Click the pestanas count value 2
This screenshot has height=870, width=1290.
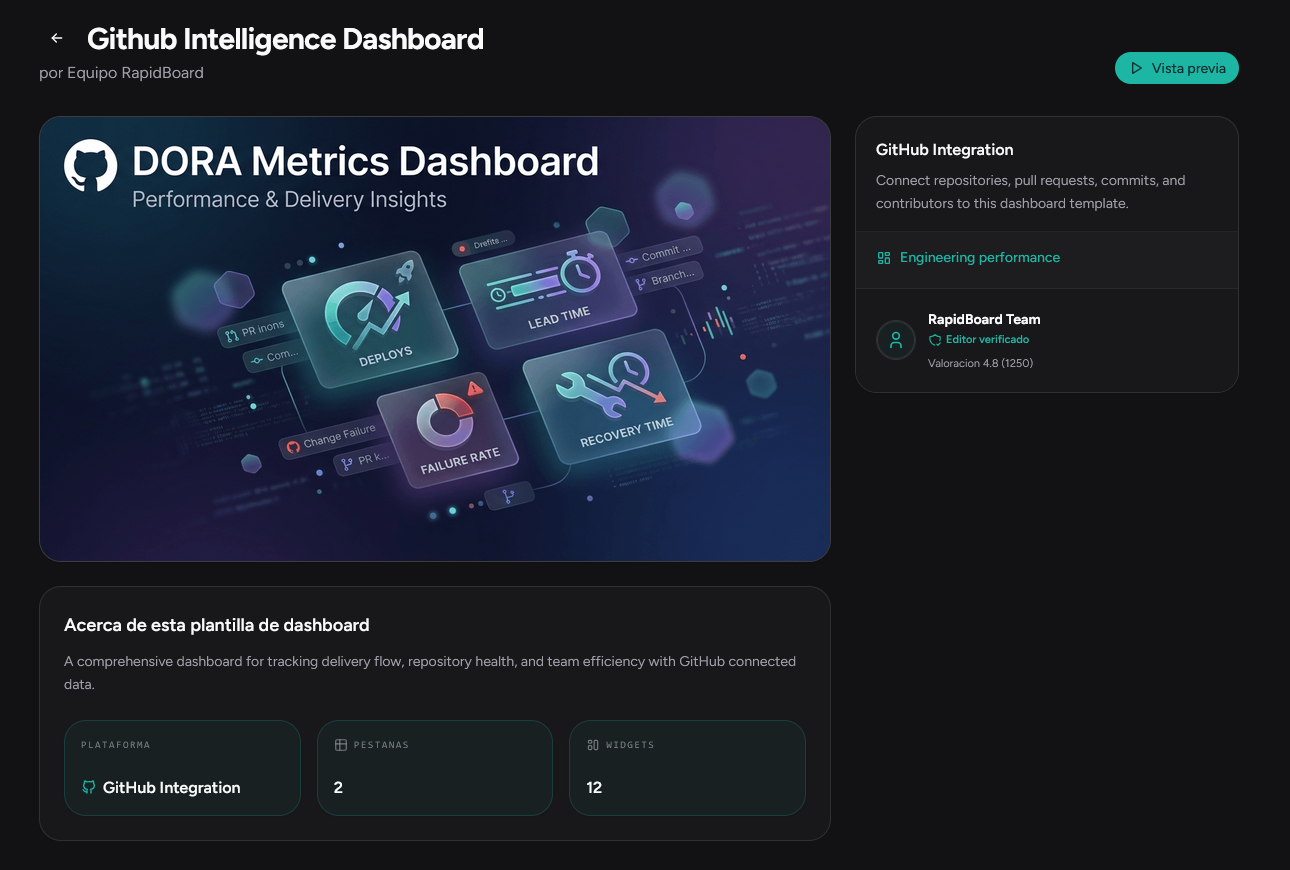click(x=338, y=787)
